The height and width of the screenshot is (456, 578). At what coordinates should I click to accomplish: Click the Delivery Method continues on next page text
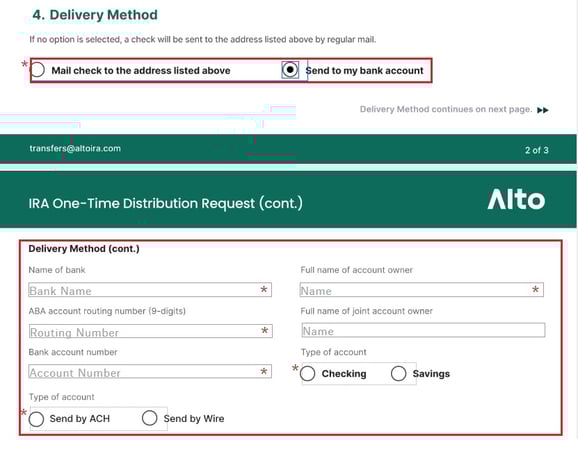[446, 109]
